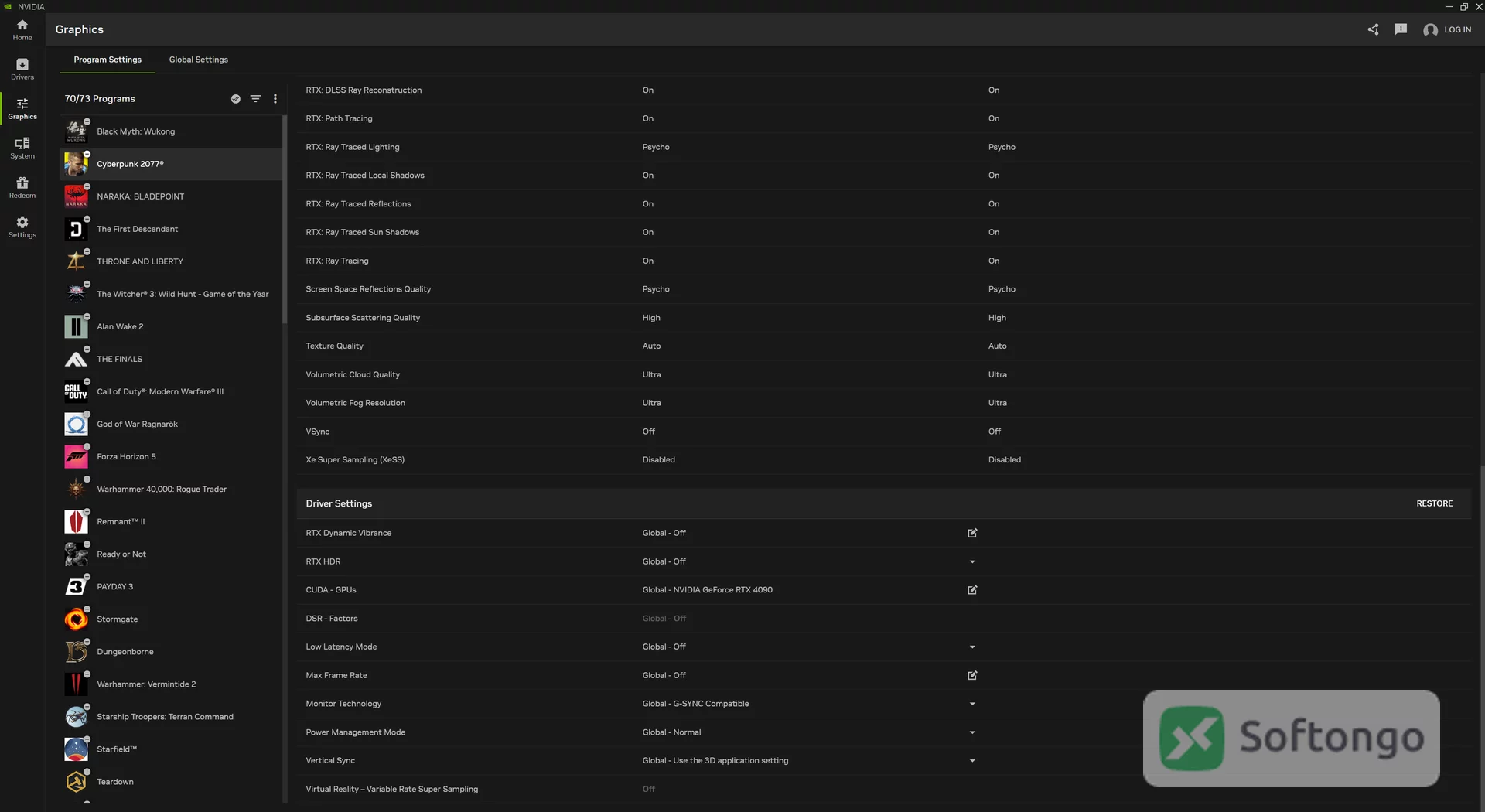This screenshot has height=812, width=1485.
Task: Select Black Myth: Wukong game icon
Action: point(76,131)
